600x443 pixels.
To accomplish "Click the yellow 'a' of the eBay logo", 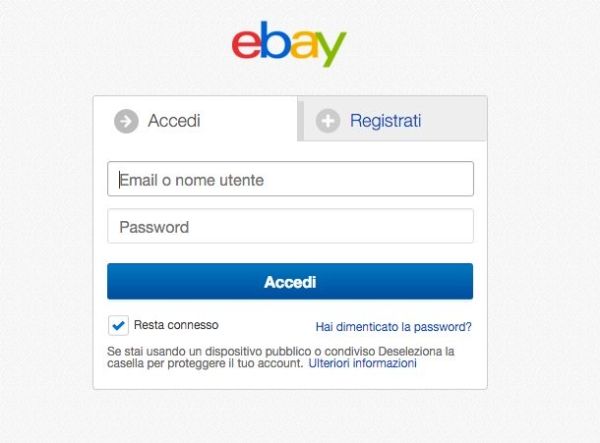I will coord(304,44).
